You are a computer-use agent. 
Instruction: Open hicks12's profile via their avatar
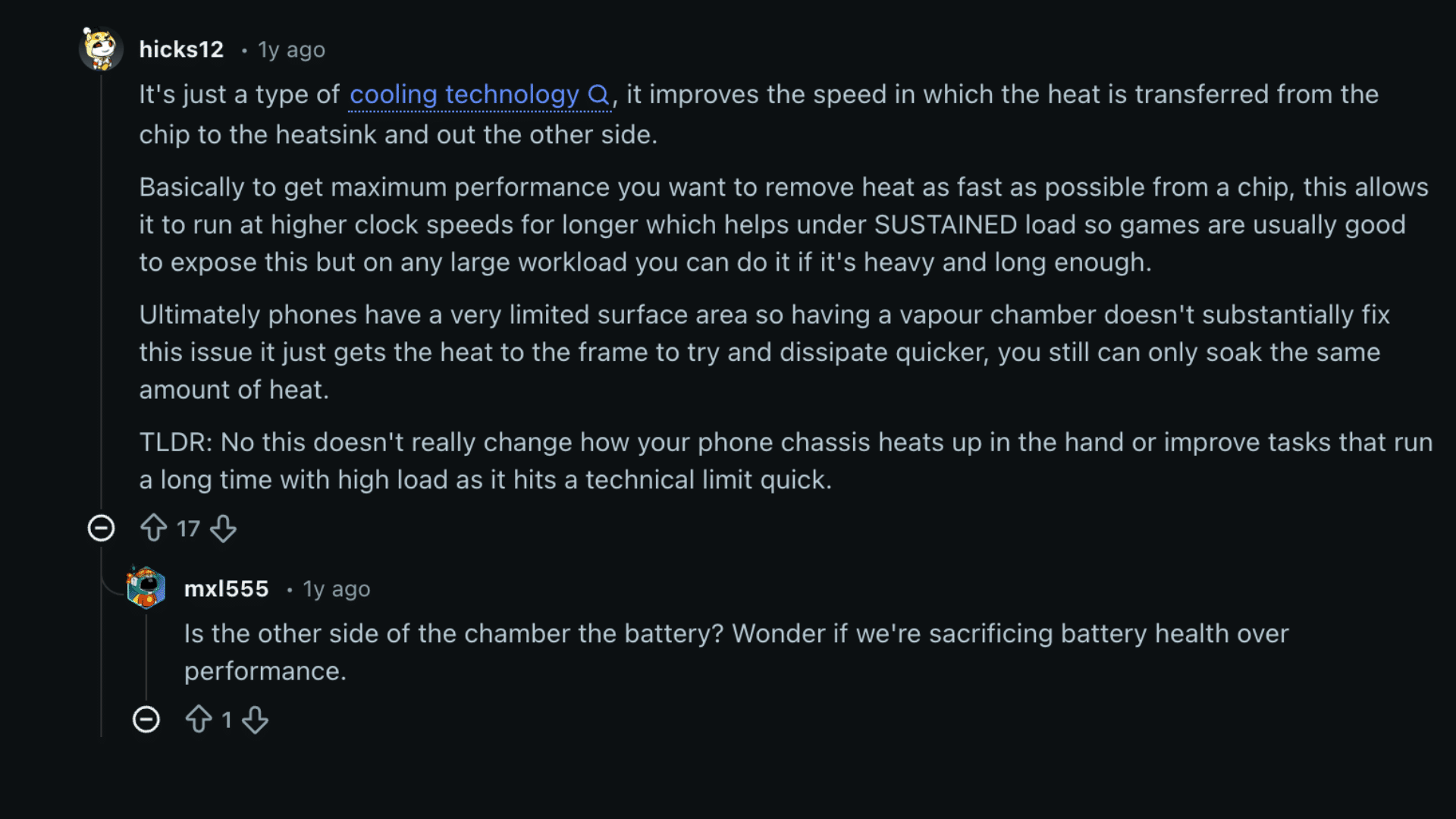point(101,49)
